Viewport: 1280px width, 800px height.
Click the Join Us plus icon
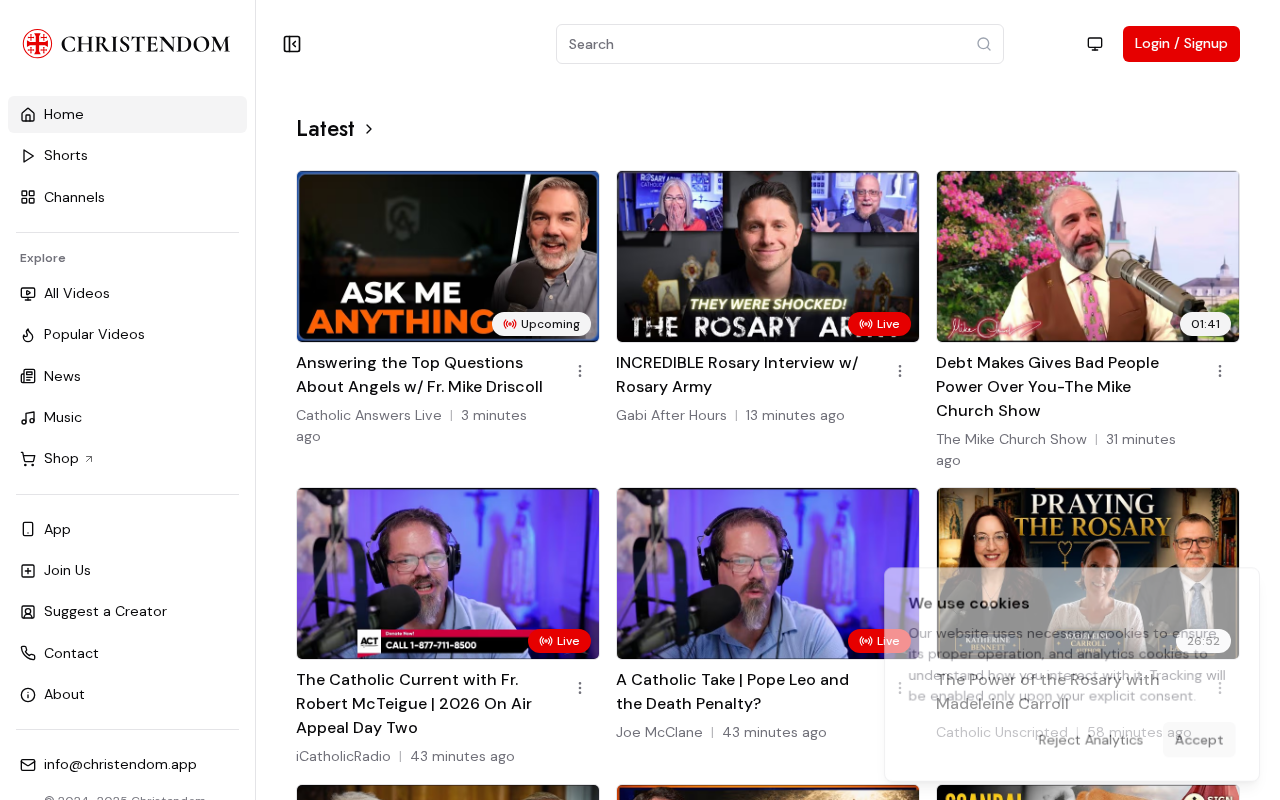point(28,570)
